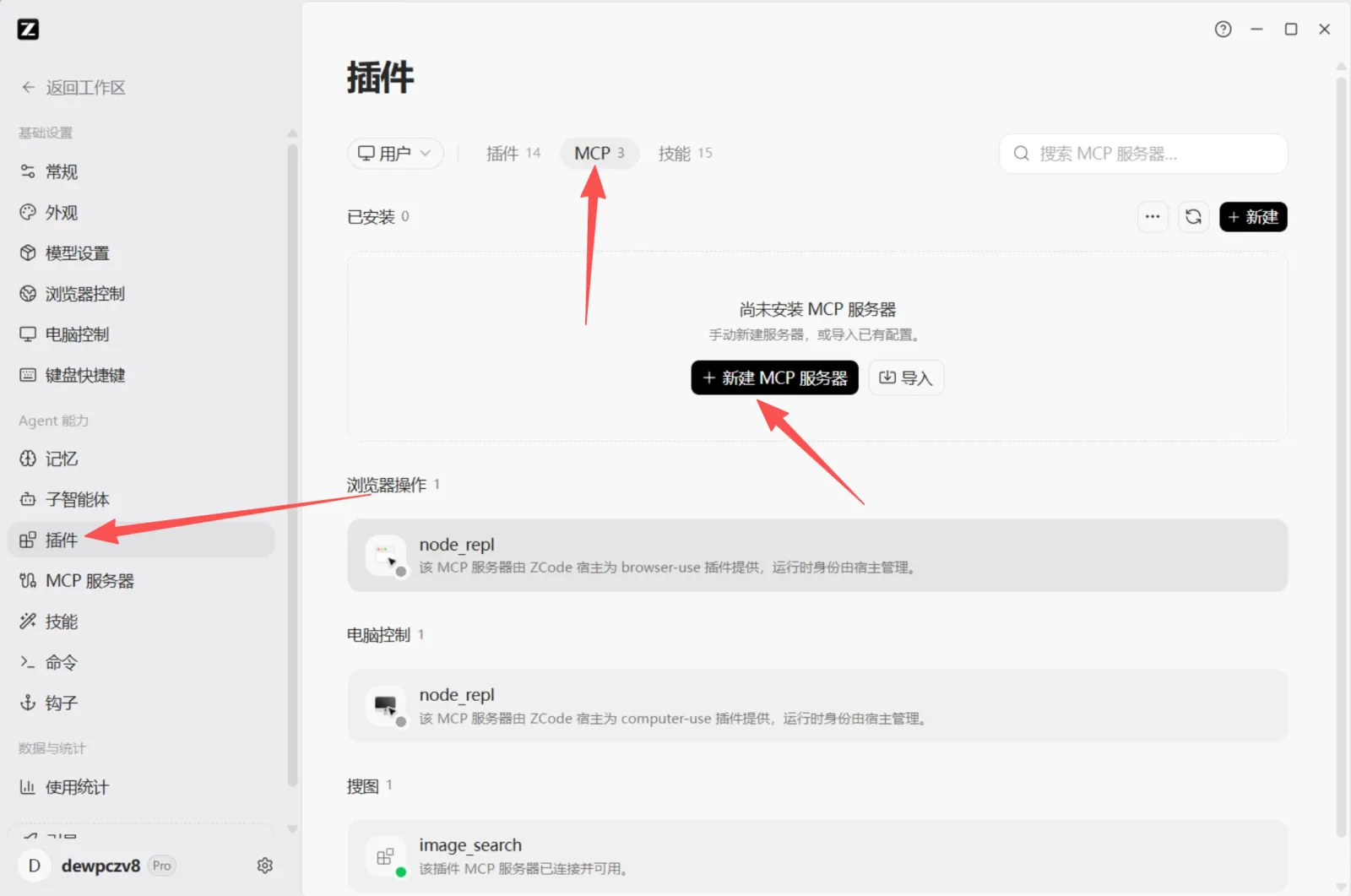Expand the 用户 scope dropdown
This screenshot has height=896, width=1351.
(x=395, y=154)
